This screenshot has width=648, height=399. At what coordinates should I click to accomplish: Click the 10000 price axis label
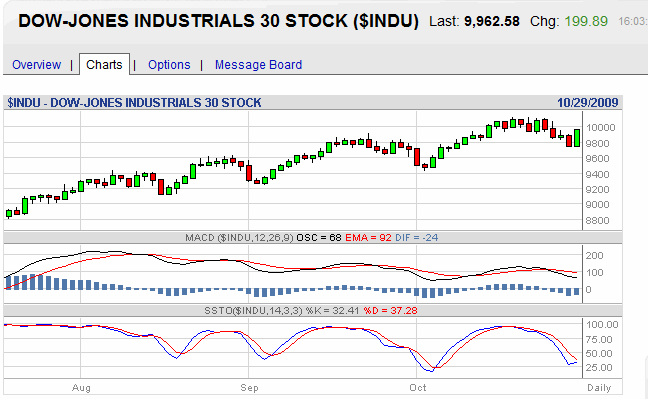(x=600, y=128)
